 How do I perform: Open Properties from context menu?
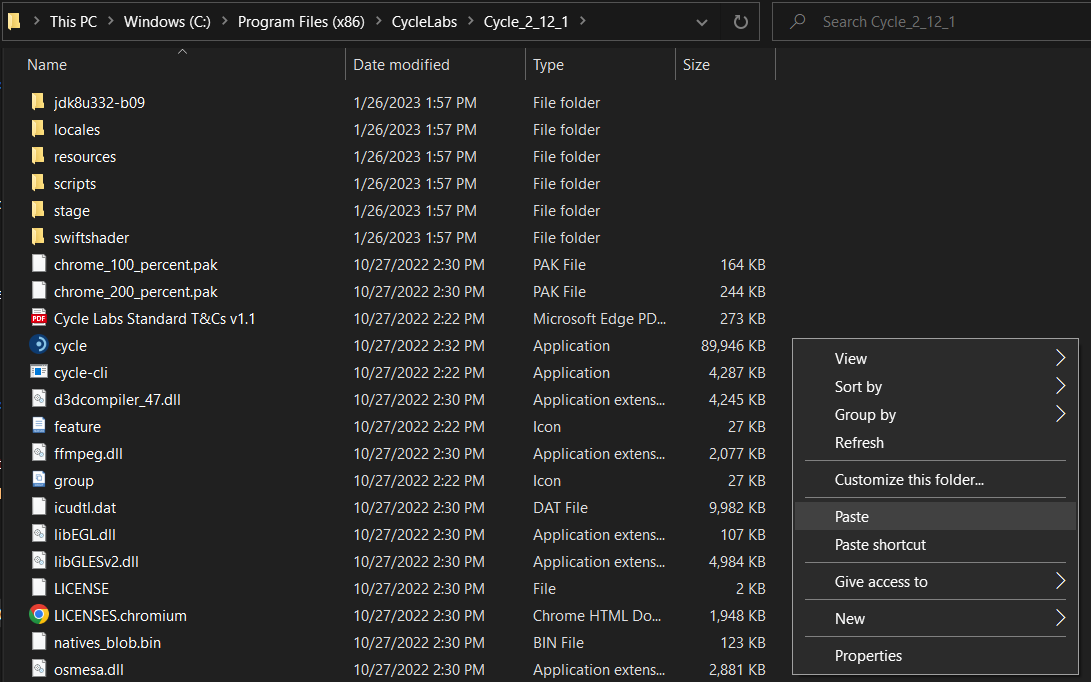pyautogui.click(x=935, y=656)
